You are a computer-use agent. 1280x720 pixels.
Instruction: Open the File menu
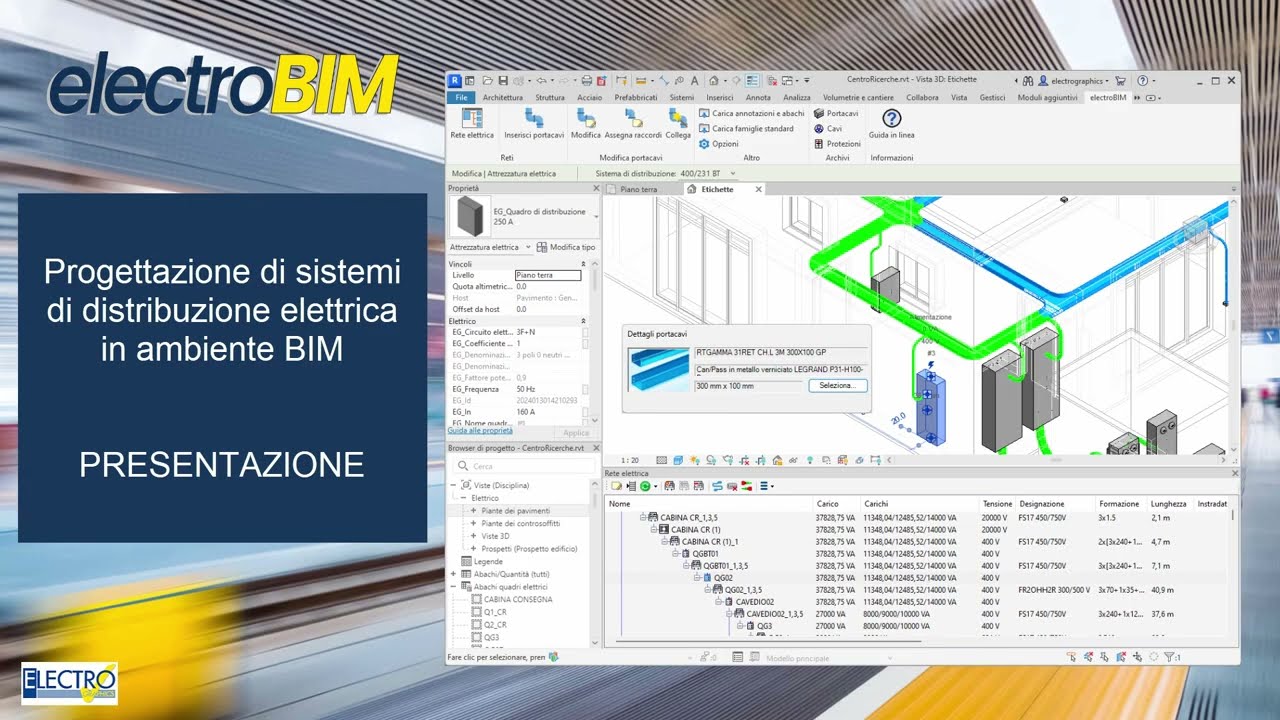(x=461, y=98)
